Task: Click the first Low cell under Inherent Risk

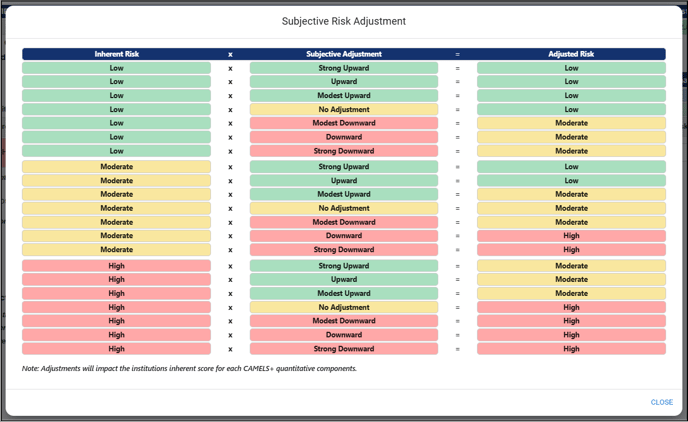Action: coord(117,69)
